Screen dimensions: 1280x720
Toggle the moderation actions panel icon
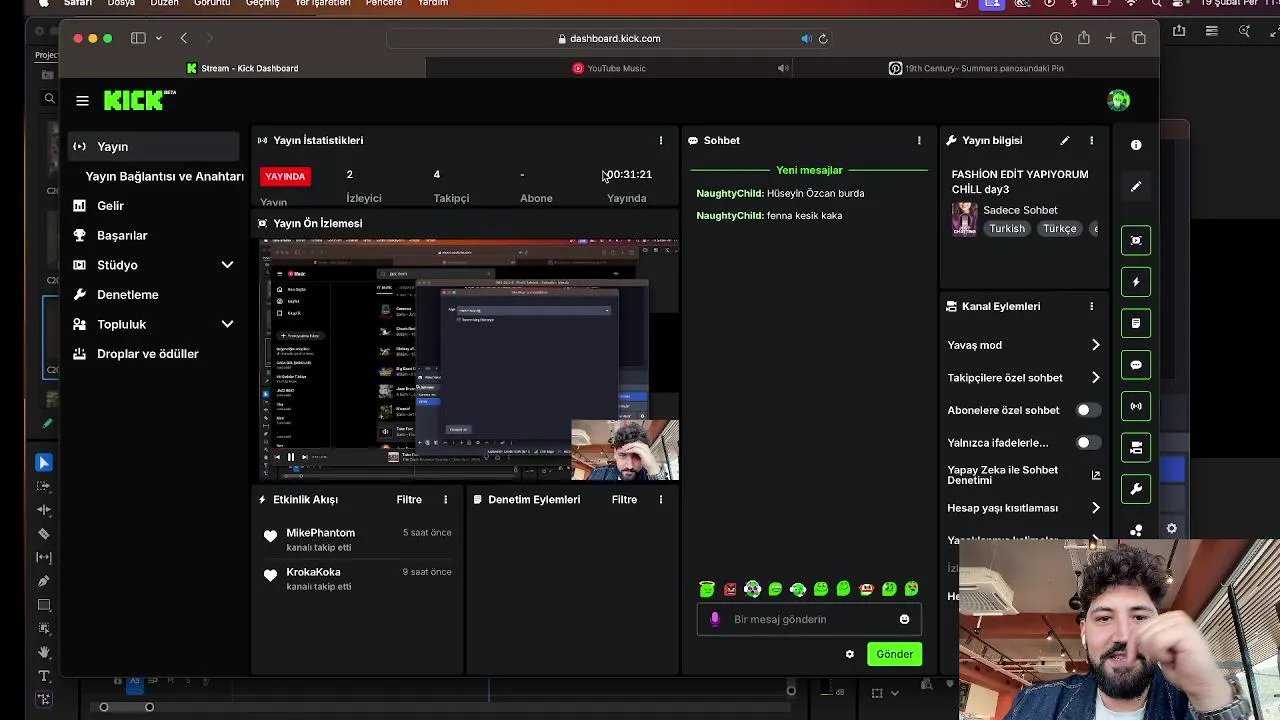click(x=1136, y=323)
